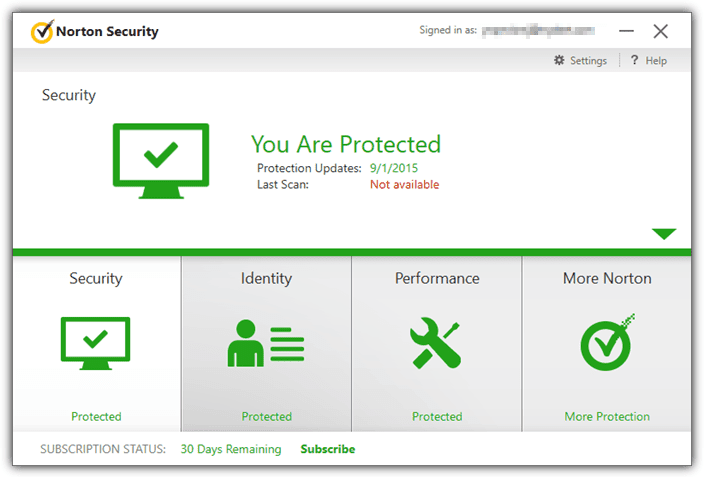Screen dimensions: 704x477
Task: Click the You Are Protected heading
Action: [x=346, y=144]
